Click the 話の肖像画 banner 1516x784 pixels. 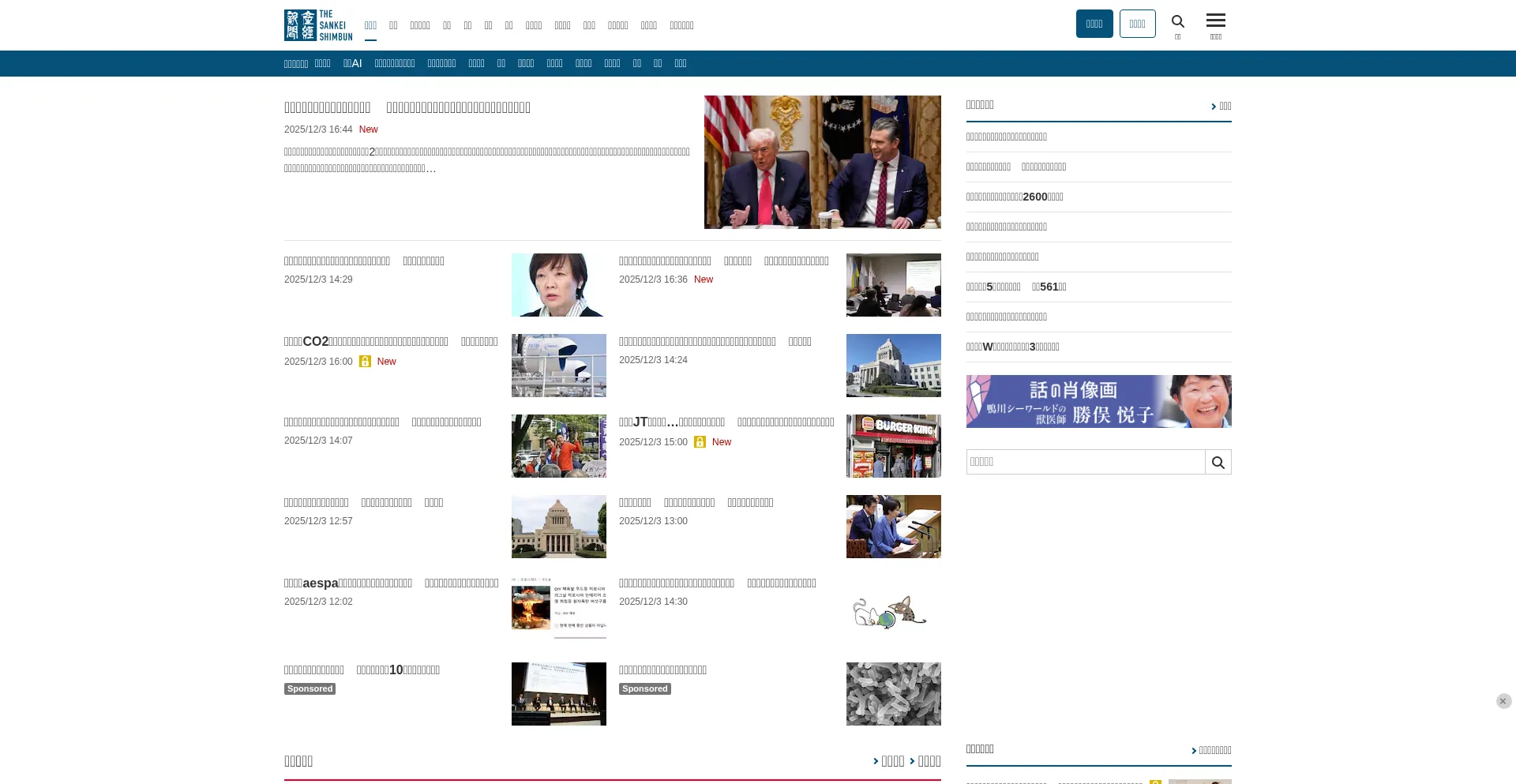tap(1098, 401)
